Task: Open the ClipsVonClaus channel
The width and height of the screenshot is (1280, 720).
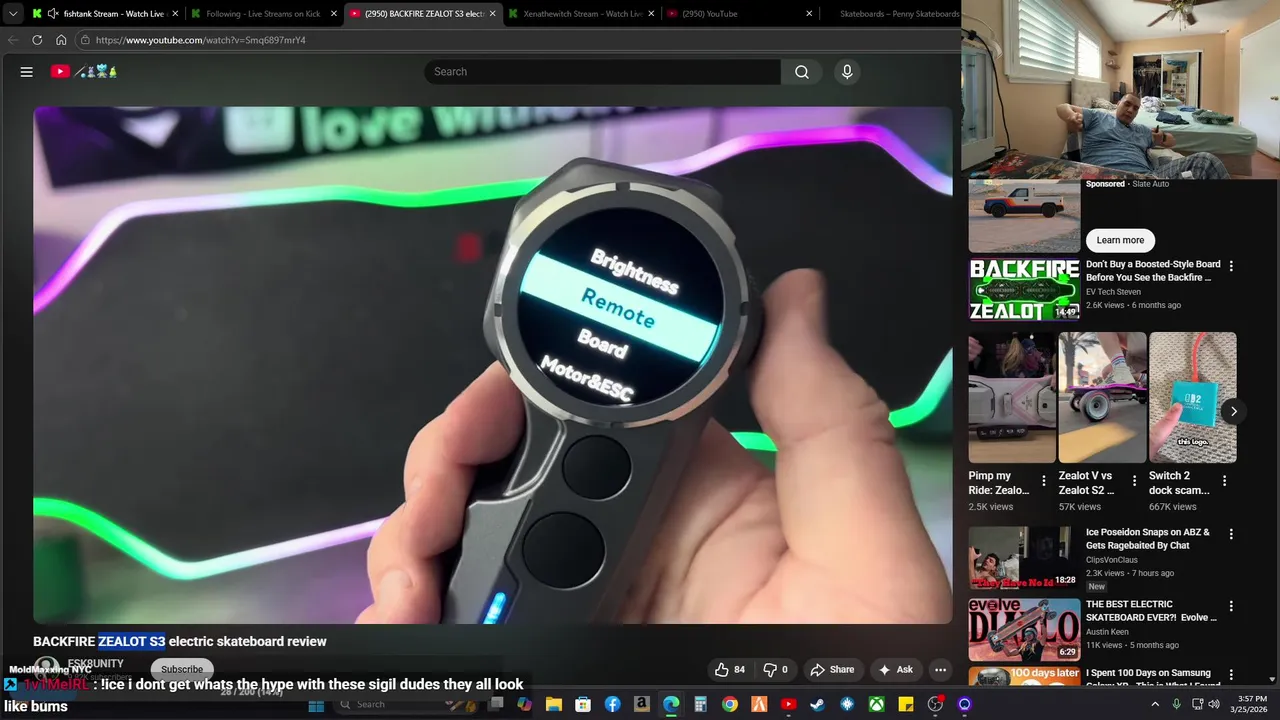Action: (1112, 560)
